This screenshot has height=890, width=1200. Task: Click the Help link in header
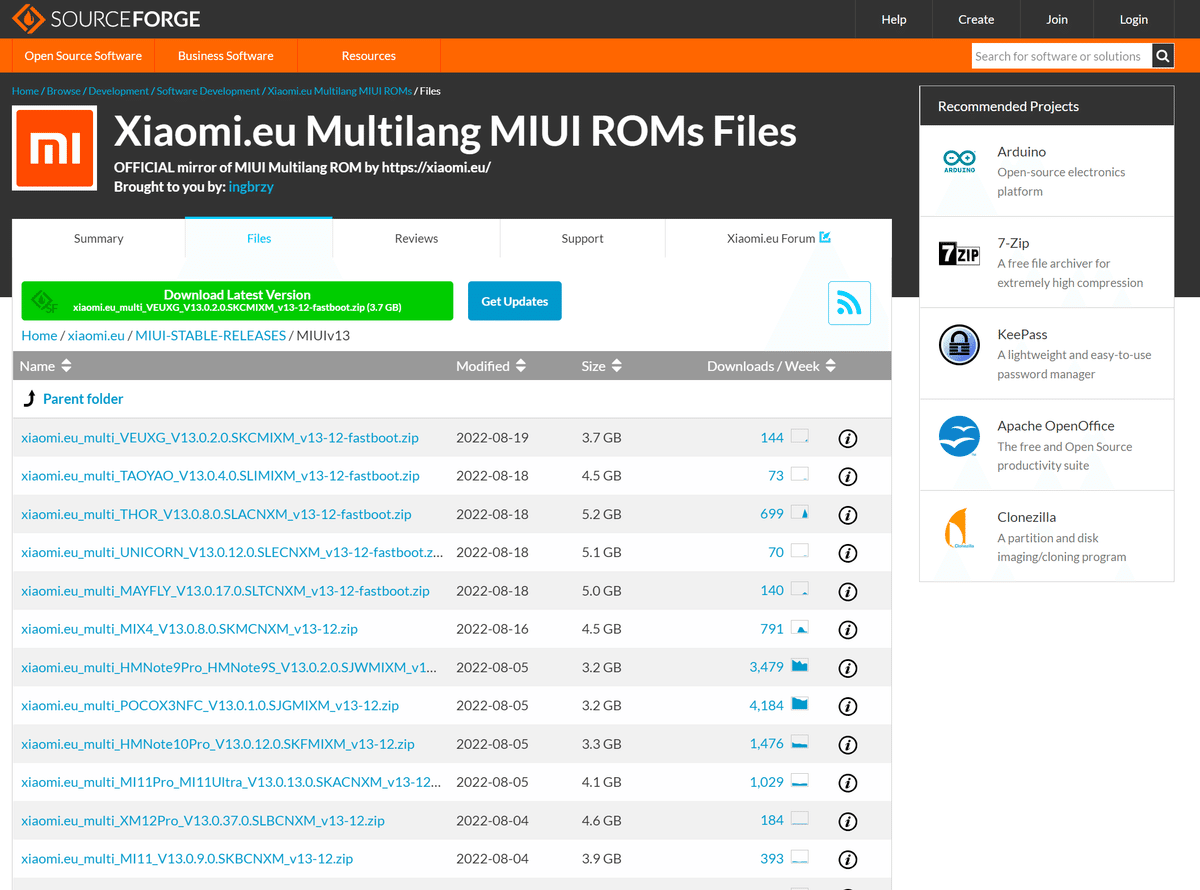click(894, 19)
